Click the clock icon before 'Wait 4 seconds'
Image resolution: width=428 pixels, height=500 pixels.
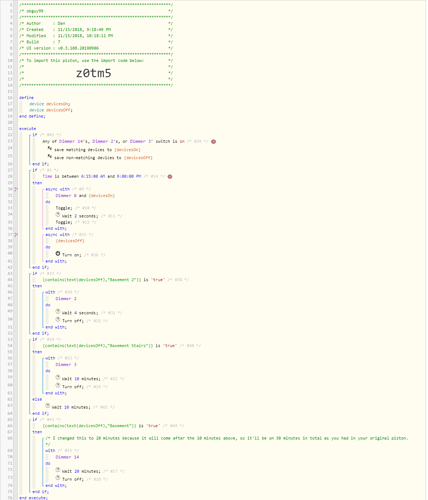(x=58, y=311)
